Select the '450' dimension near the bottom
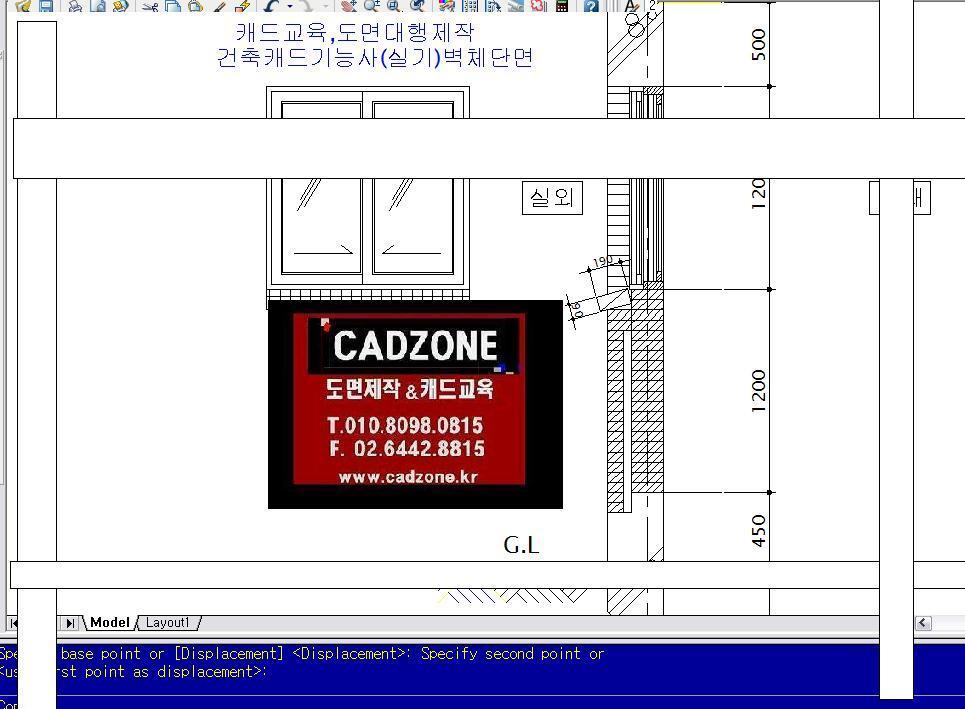This screenshot has width=965, height=709. click(759, 531)
